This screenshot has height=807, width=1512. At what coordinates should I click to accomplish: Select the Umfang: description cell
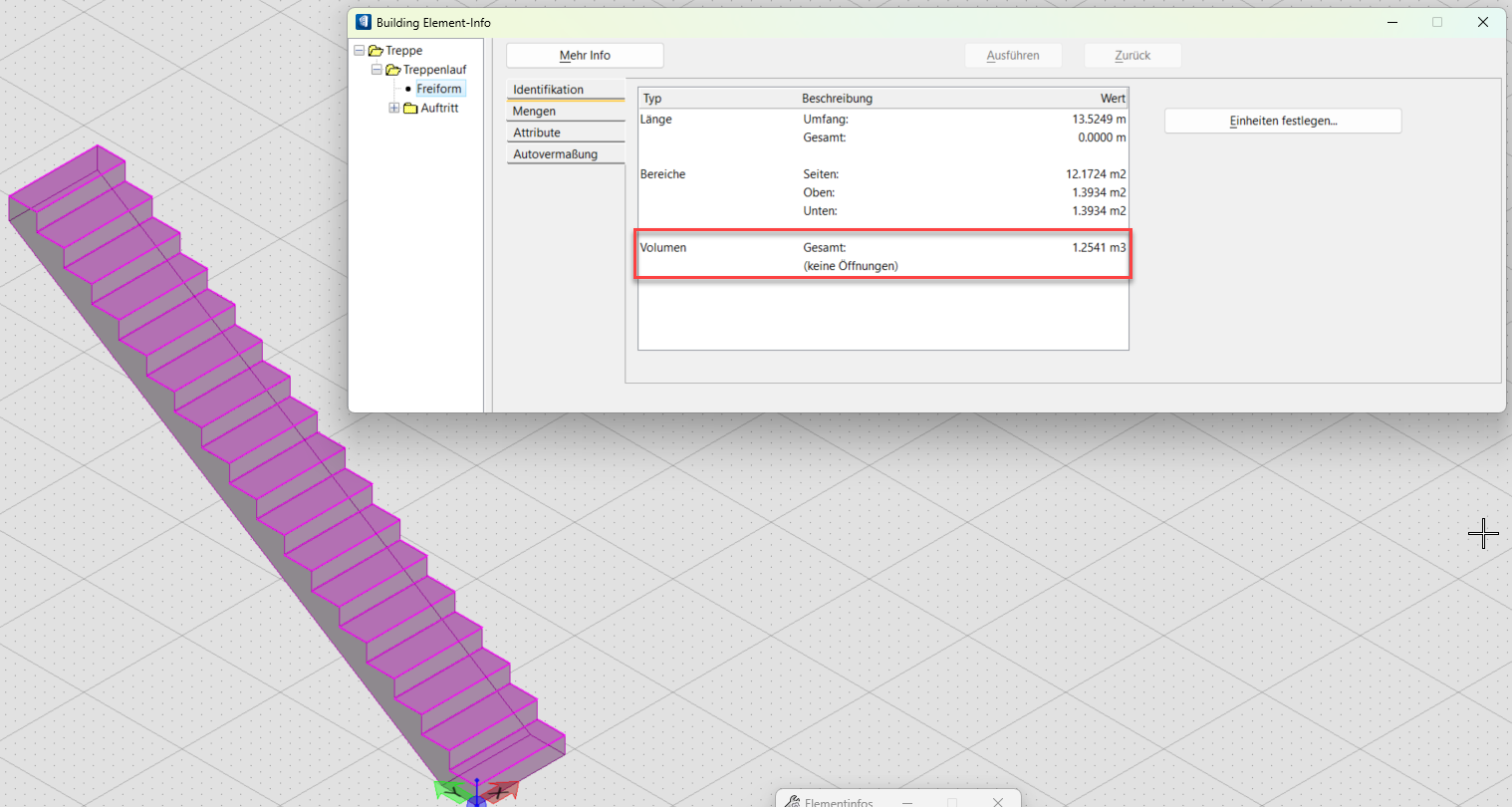[x=826, y=120]
